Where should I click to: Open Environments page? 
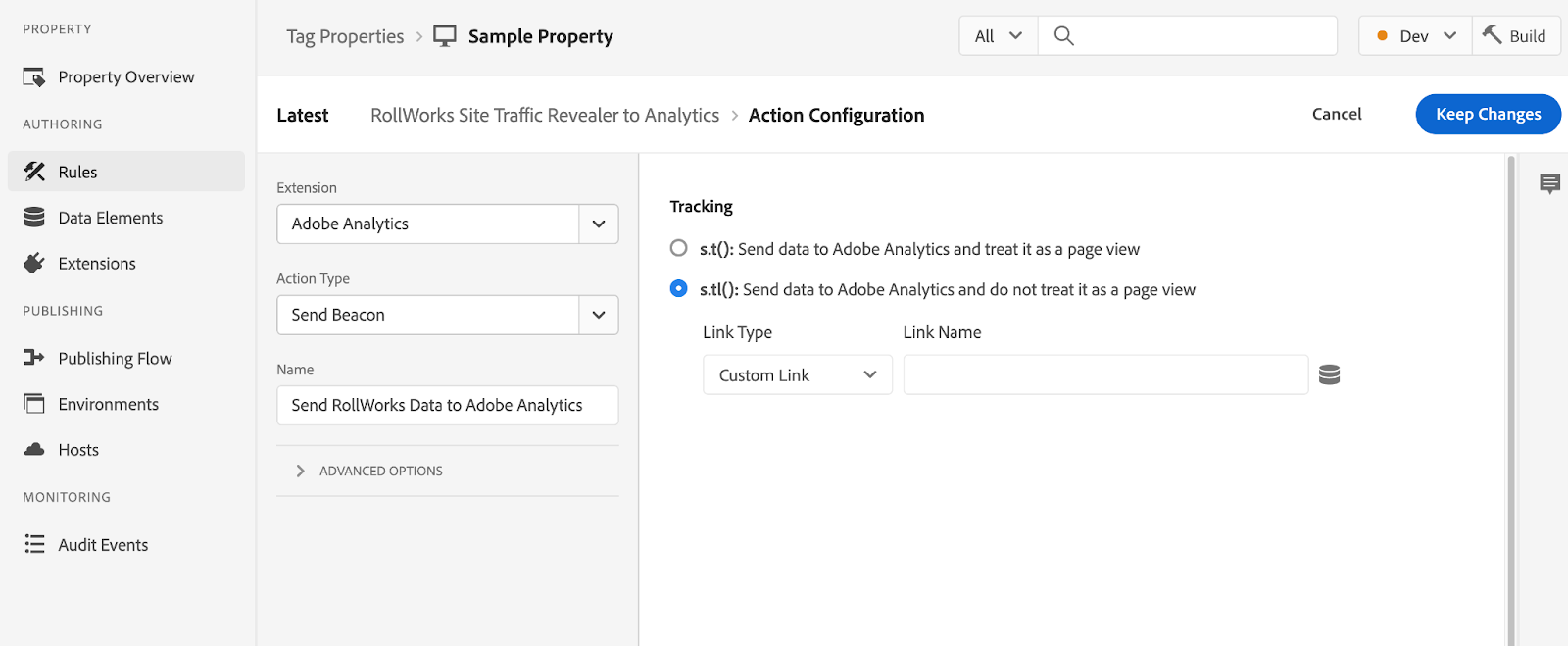pyautogui.click(x=126, y=403)
